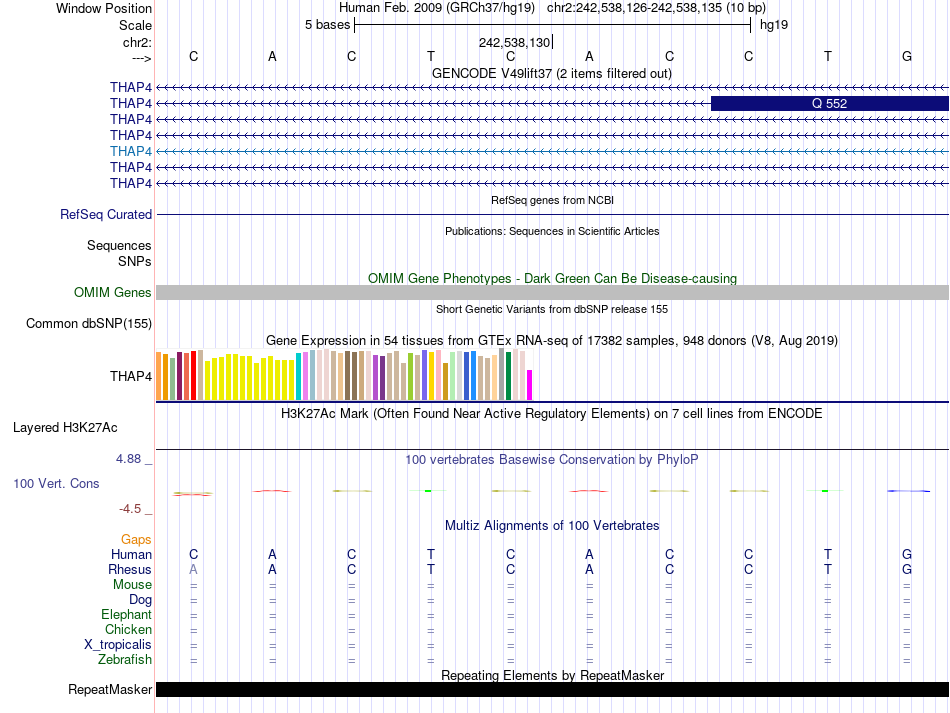
Task: Select THAP4 label beside GTEx expression bars
Action: 131,377
